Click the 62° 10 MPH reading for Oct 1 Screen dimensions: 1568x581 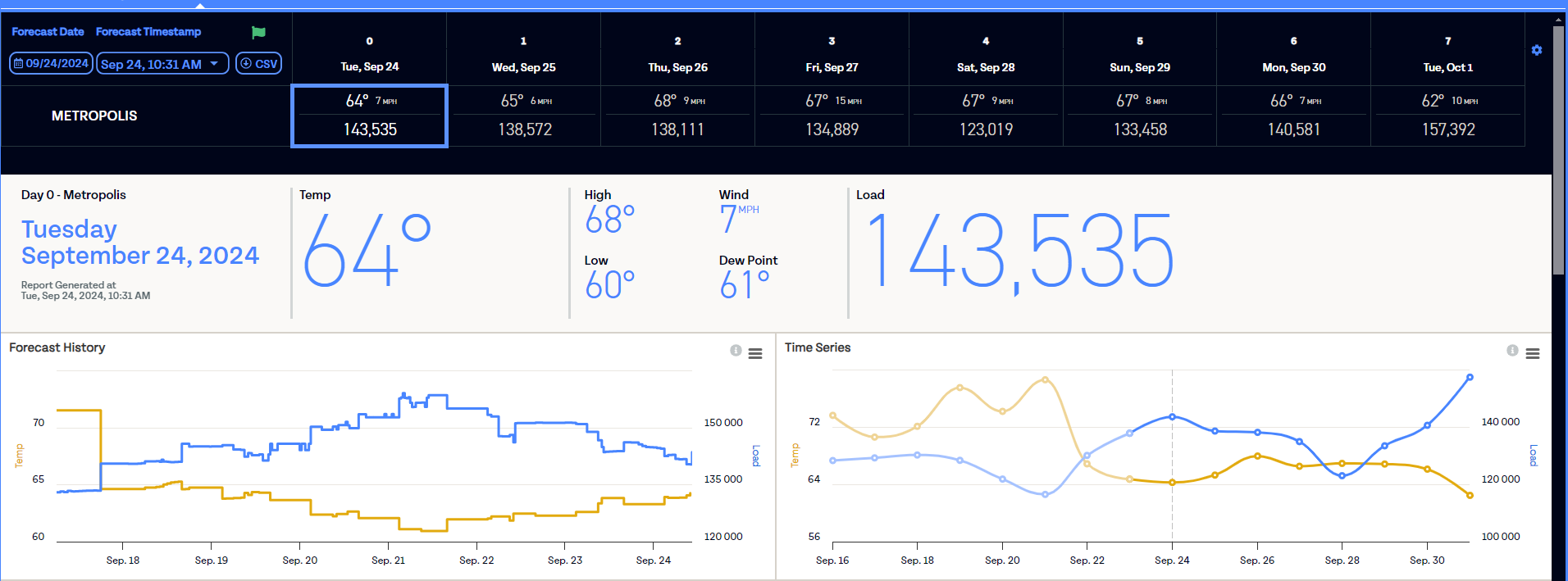[1449, 101]
